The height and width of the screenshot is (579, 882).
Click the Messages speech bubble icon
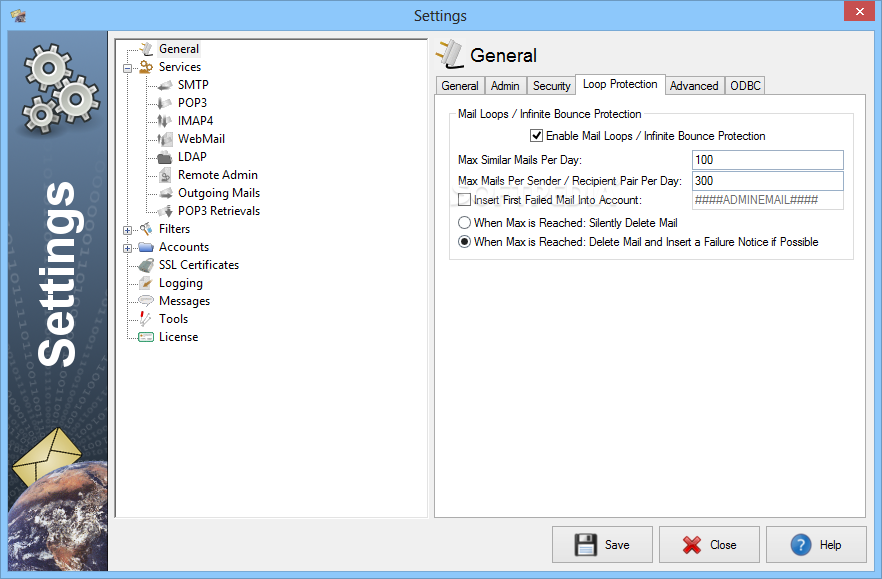[x=146, y=300]
